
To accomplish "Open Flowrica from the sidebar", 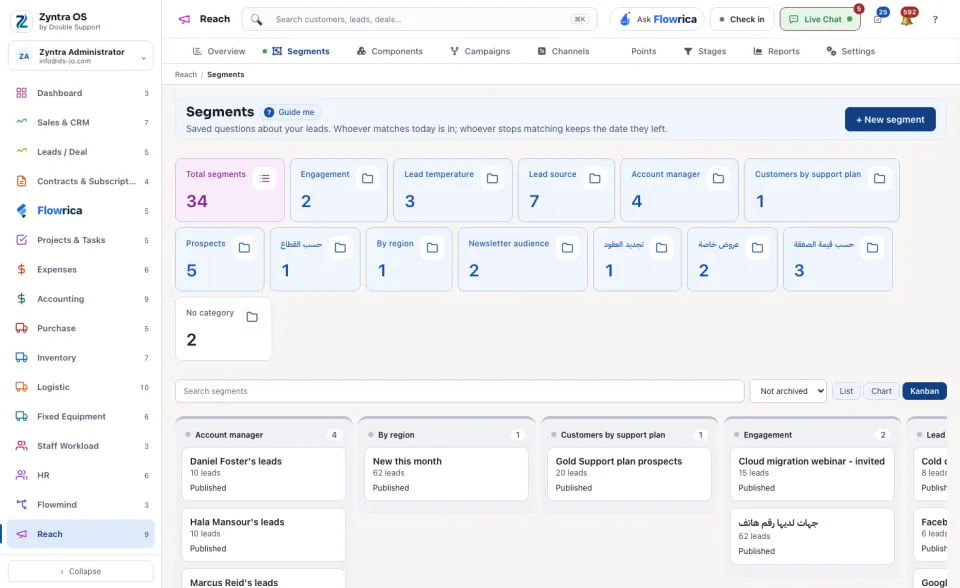I will tap(80, 211).
